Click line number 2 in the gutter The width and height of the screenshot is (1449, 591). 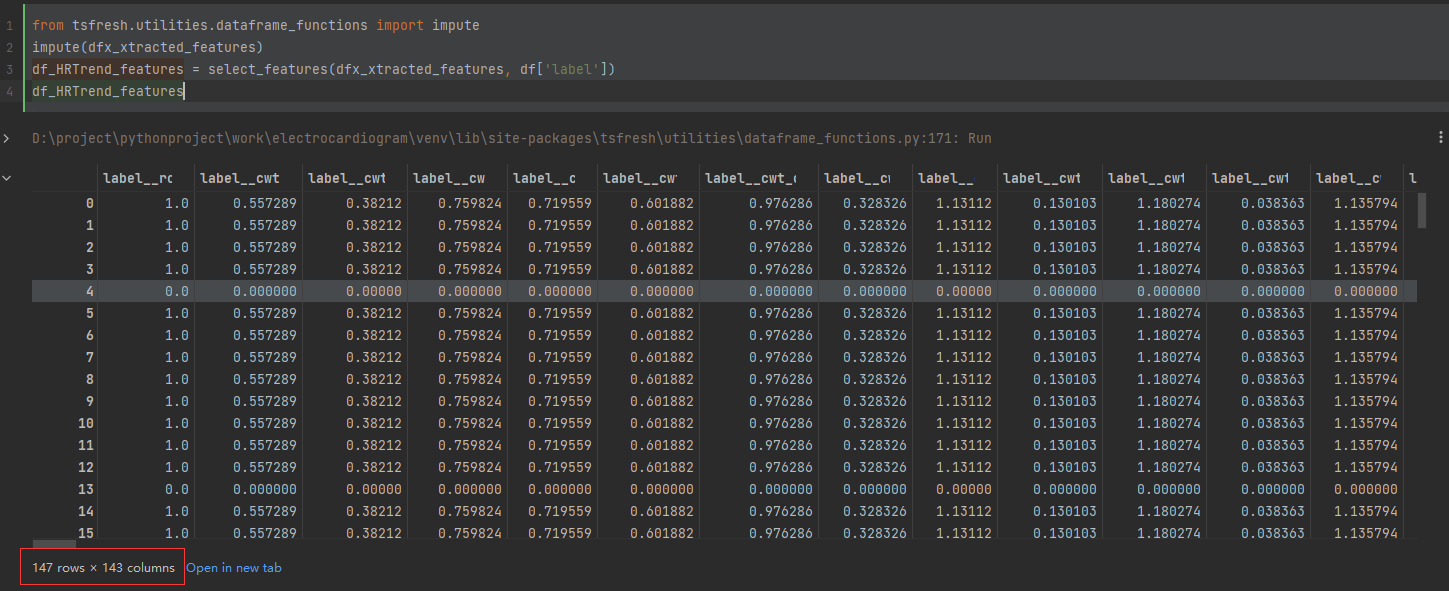9,47
